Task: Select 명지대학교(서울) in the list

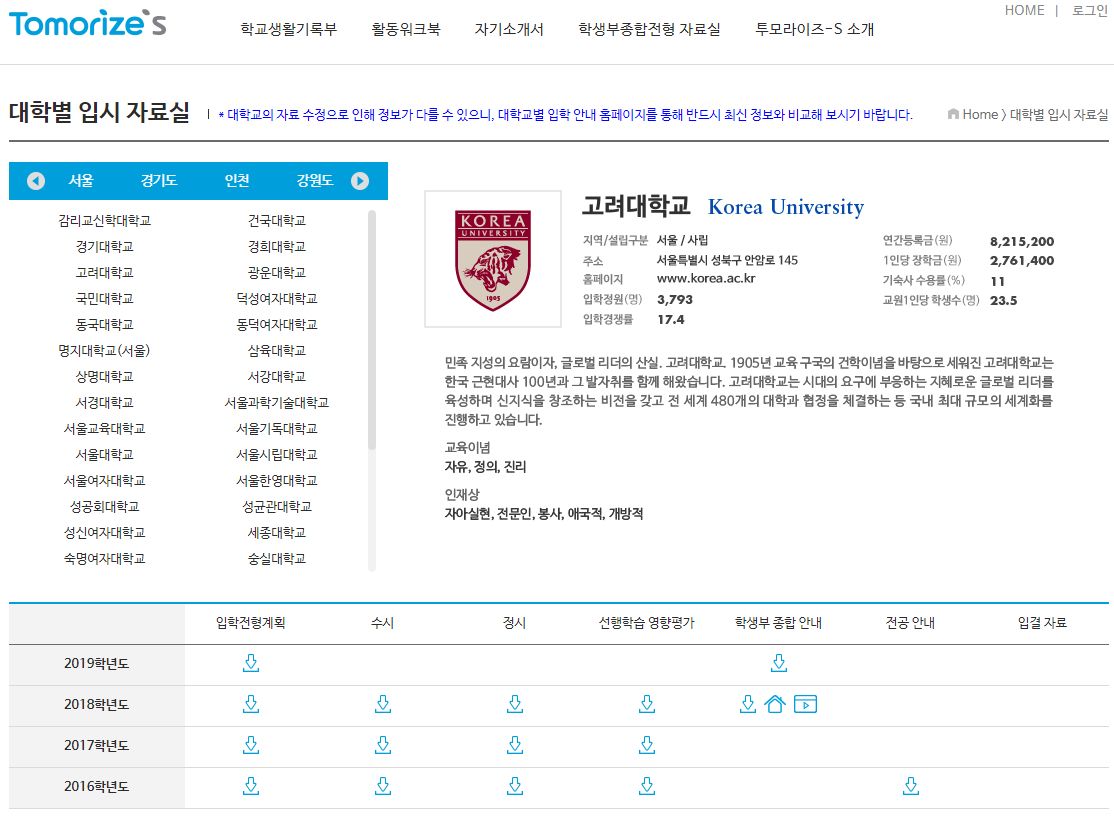Action: tap(104, 351)
